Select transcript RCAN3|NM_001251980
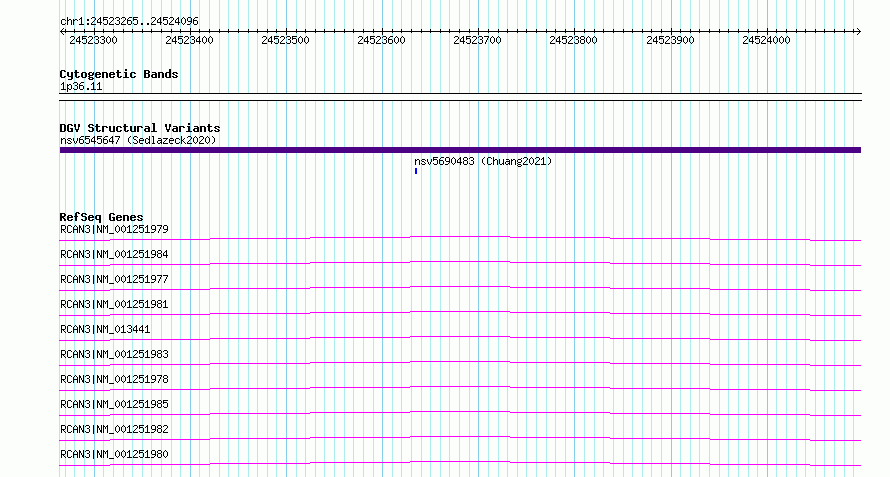The width and height of the screenshot is (890, 477). click(x=114, y=454)
